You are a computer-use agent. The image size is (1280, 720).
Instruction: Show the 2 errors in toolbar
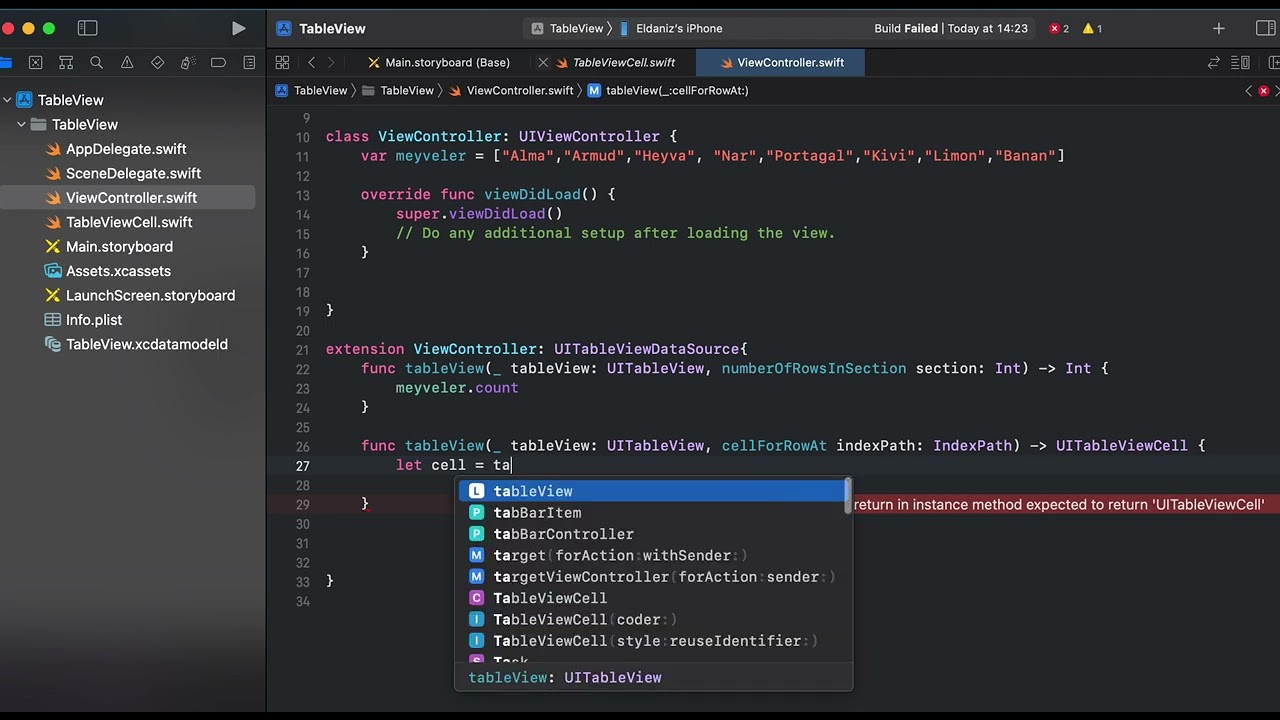[1059, 29]
